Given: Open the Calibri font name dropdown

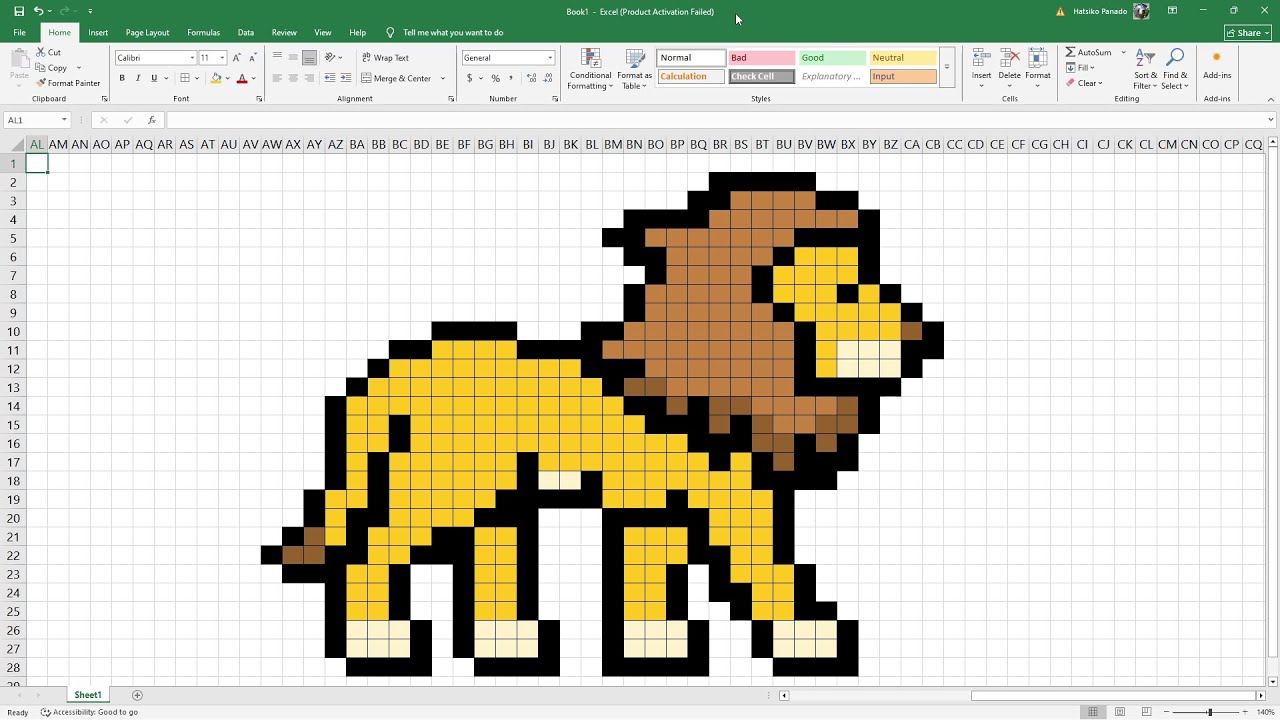Looking at the screenshot, I should [x=192, y=58].
